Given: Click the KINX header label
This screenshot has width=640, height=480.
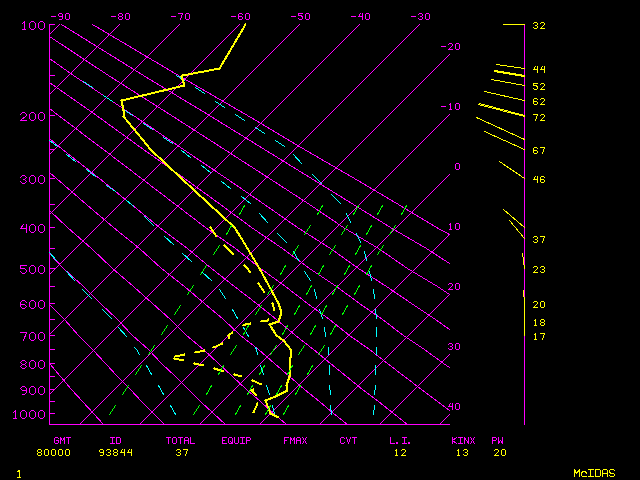Looking at the screenshot, I should coord(462,440).
